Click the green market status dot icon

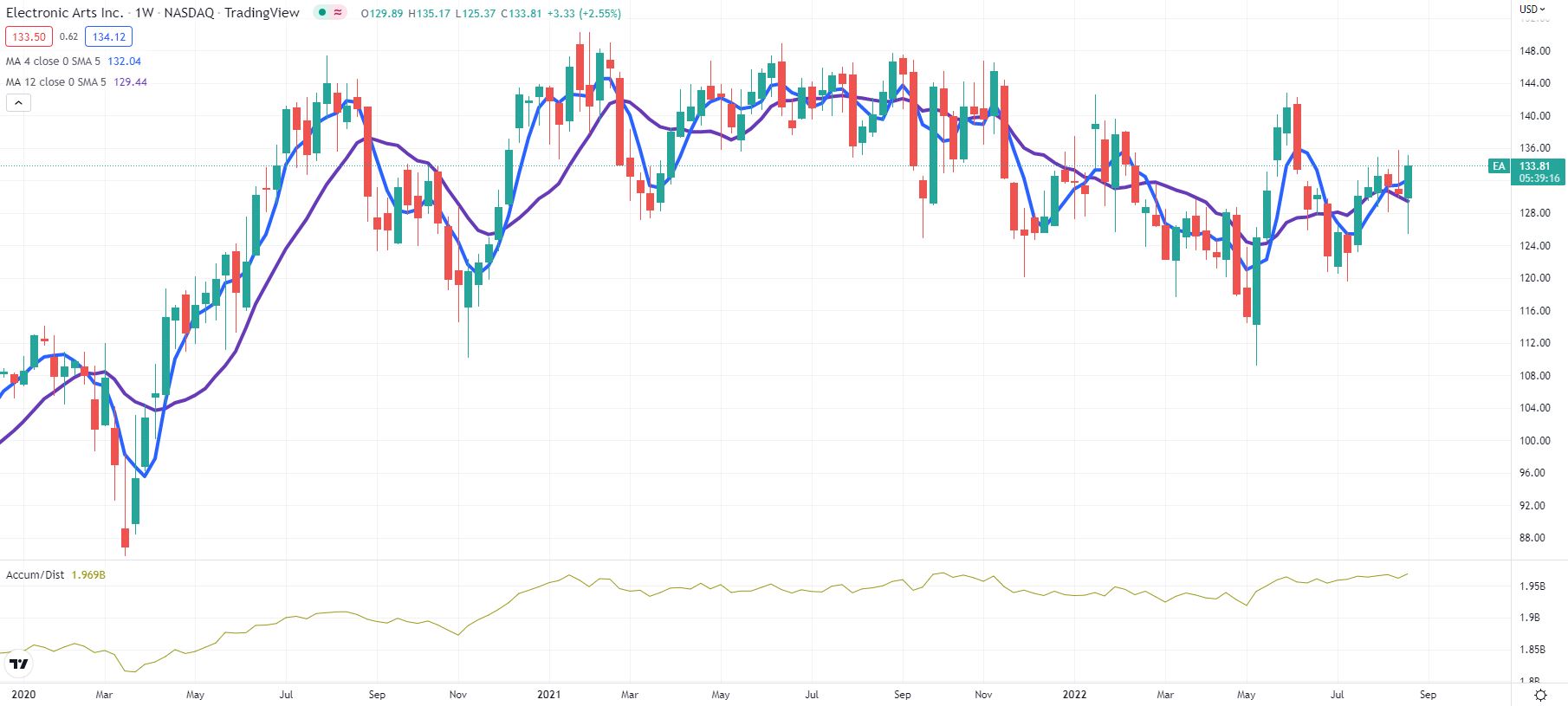click(322, 13)
